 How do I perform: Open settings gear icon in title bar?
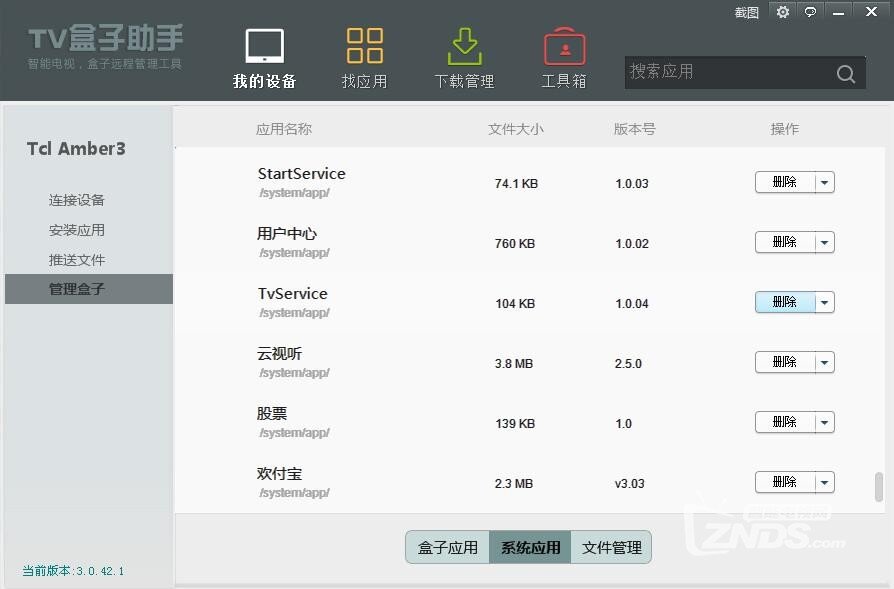click(x=783, y=11)
